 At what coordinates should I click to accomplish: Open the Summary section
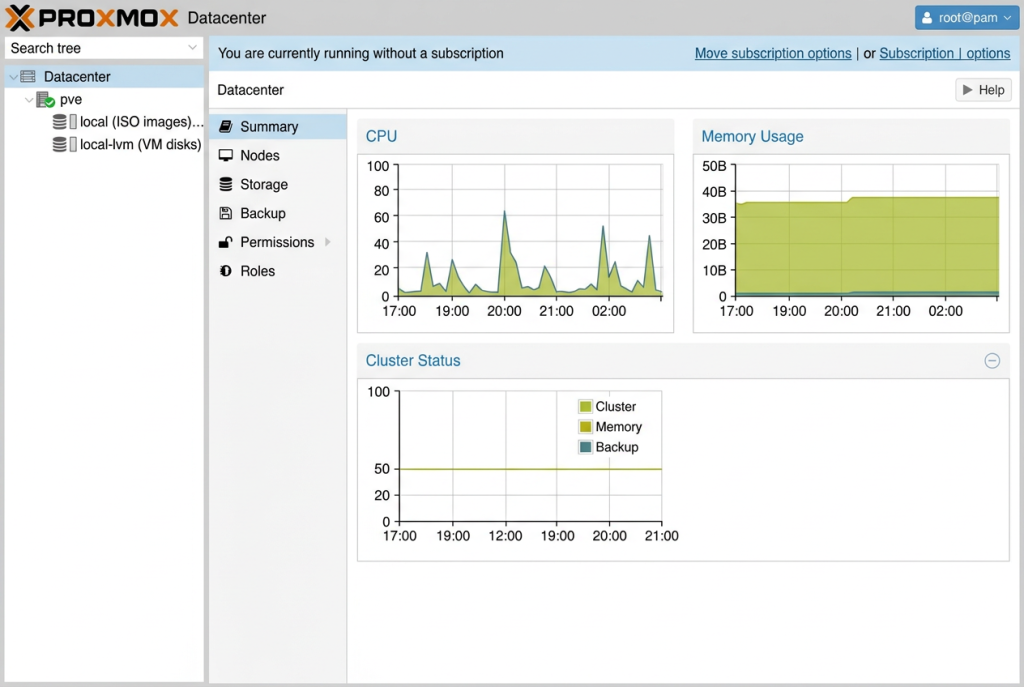pos(278,126)
